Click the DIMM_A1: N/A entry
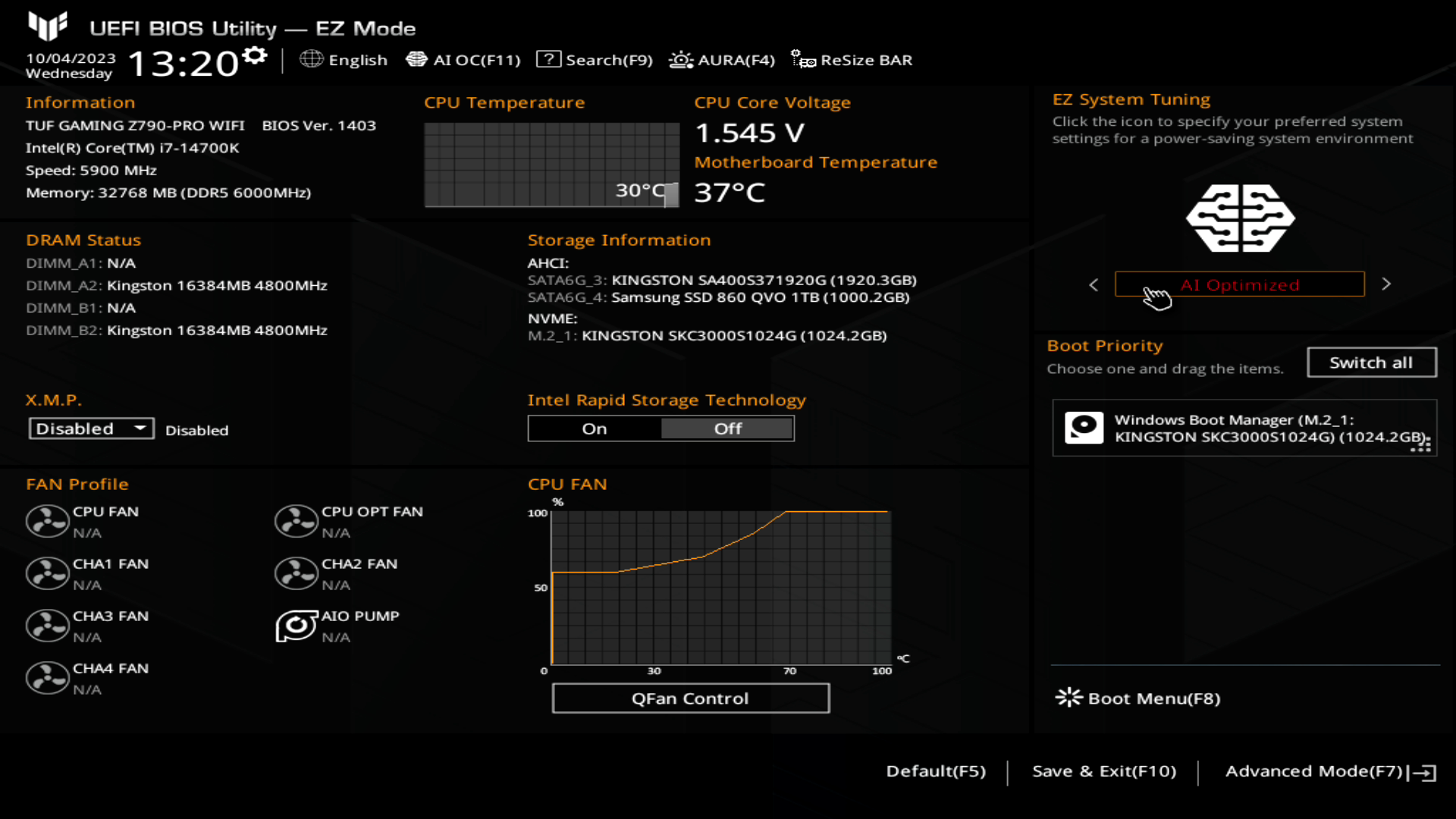This screenshot has width=1456, height=819. tap(80, 263)
